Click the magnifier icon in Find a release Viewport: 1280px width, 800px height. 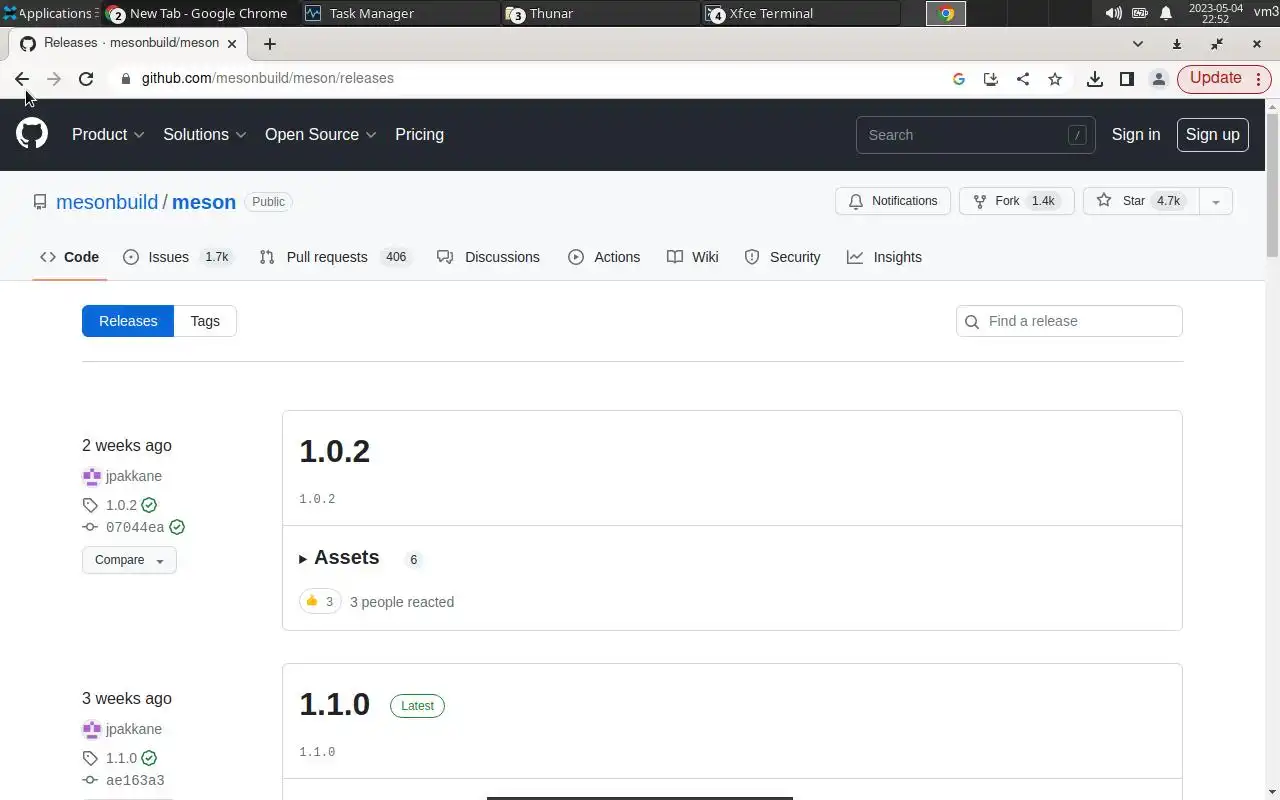click(x=972, y=321)
